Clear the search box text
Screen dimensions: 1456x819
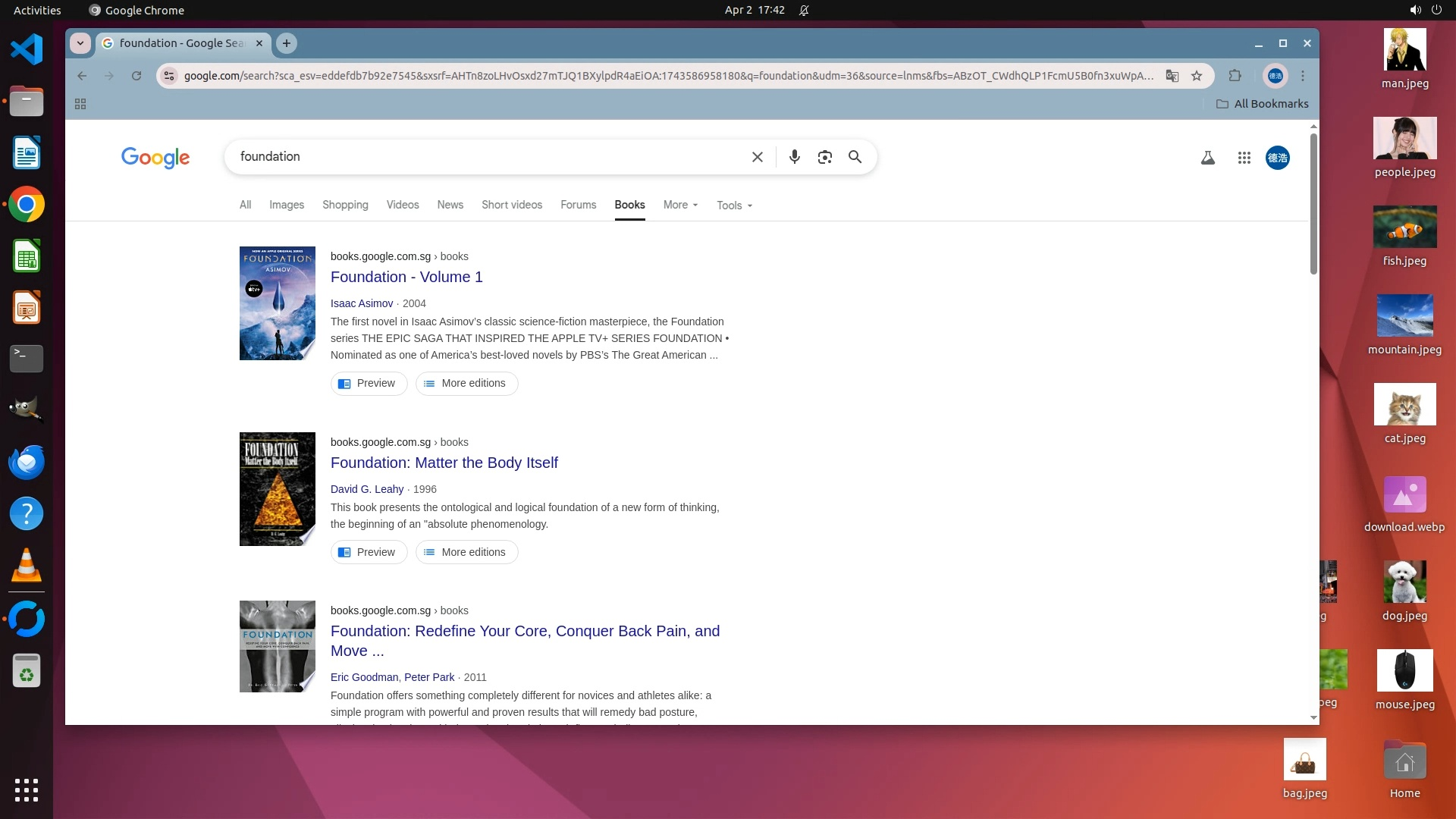pos(757,157)
